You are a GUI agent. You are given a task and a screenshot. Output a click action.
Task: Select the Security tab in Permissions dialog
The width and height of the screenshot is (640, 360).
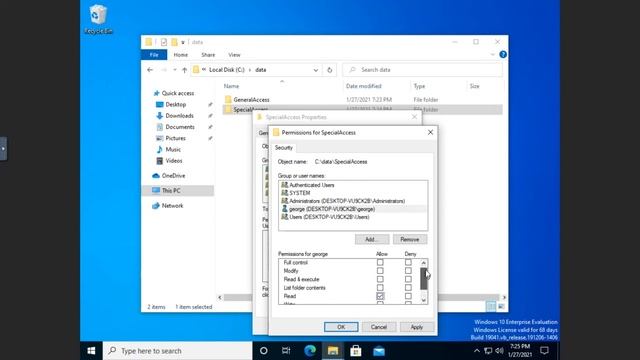[284, 148]
